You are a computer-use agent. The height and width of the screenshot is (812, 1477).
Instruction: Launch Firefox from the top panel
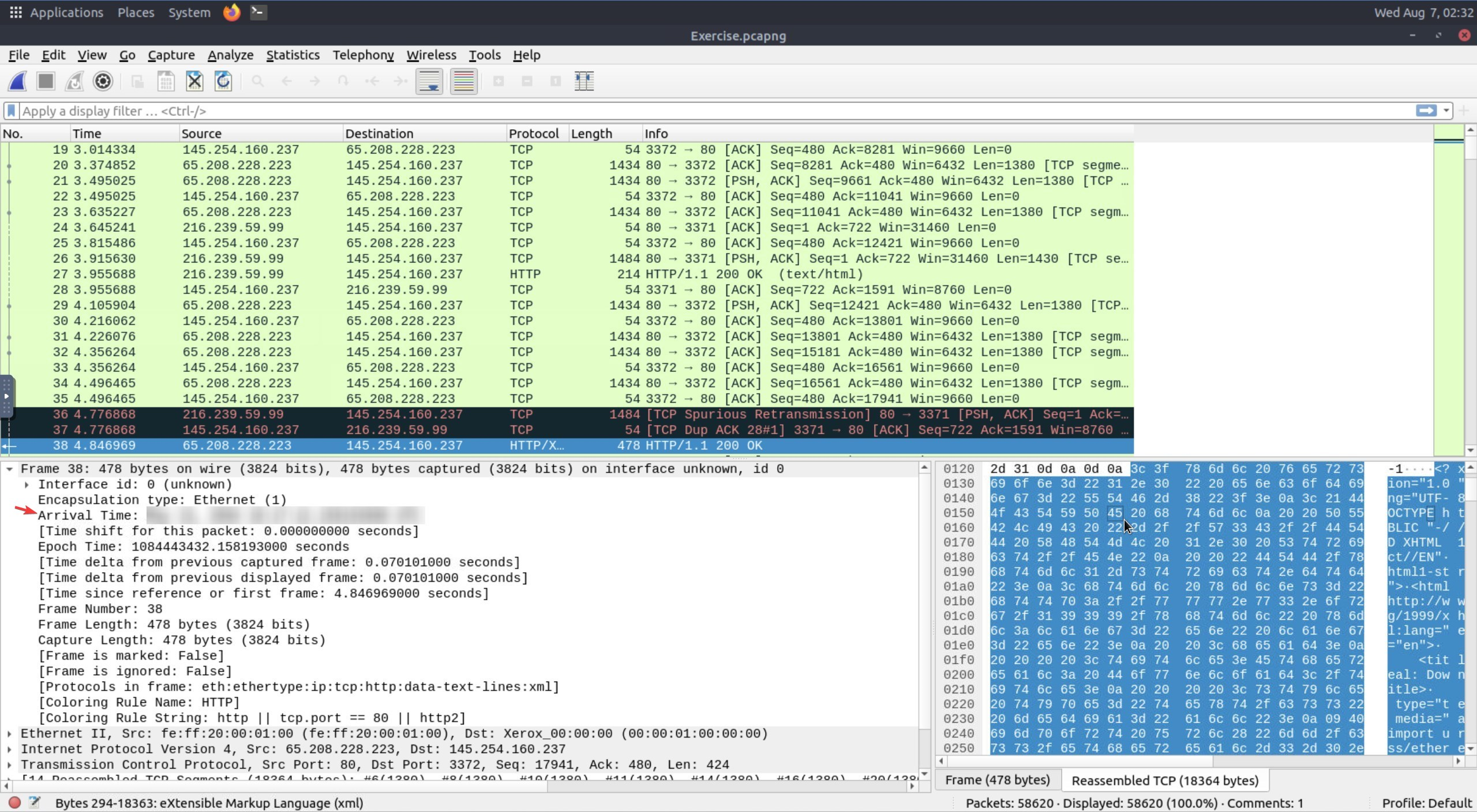coord(231,12)
